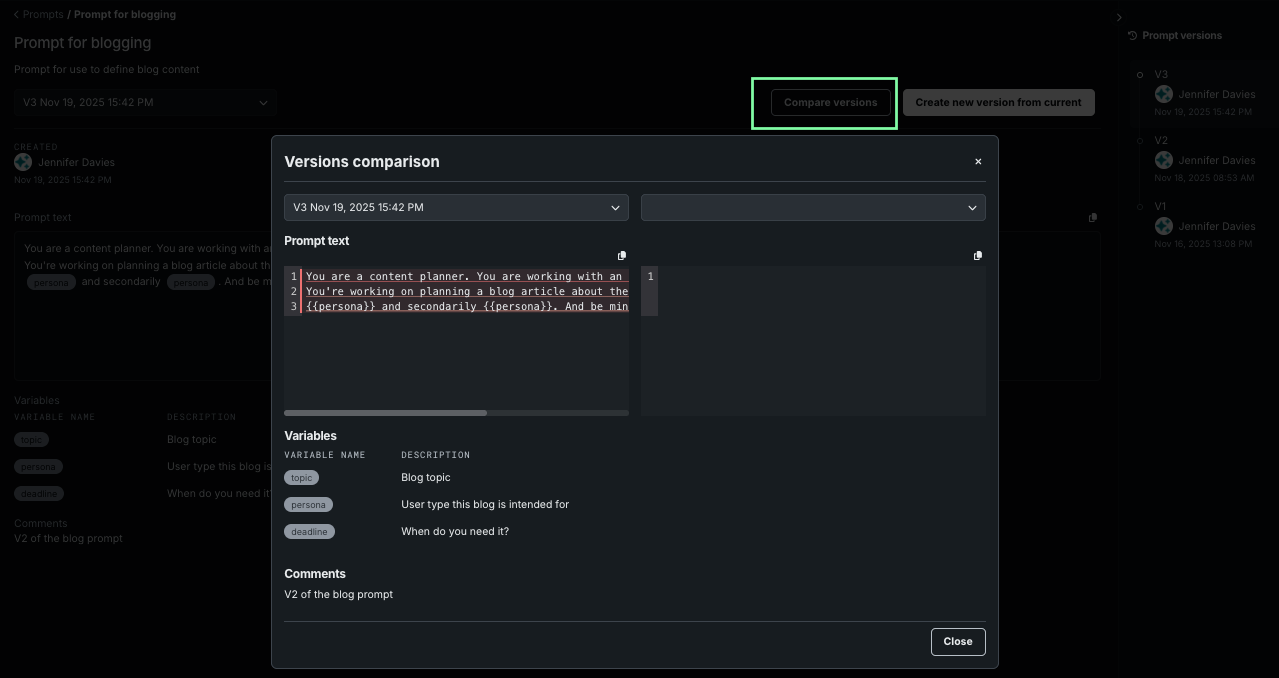Copy prompt text on main page
Image resolution: width=1279 pixels, height=678 pixels.
(1092, 218)
